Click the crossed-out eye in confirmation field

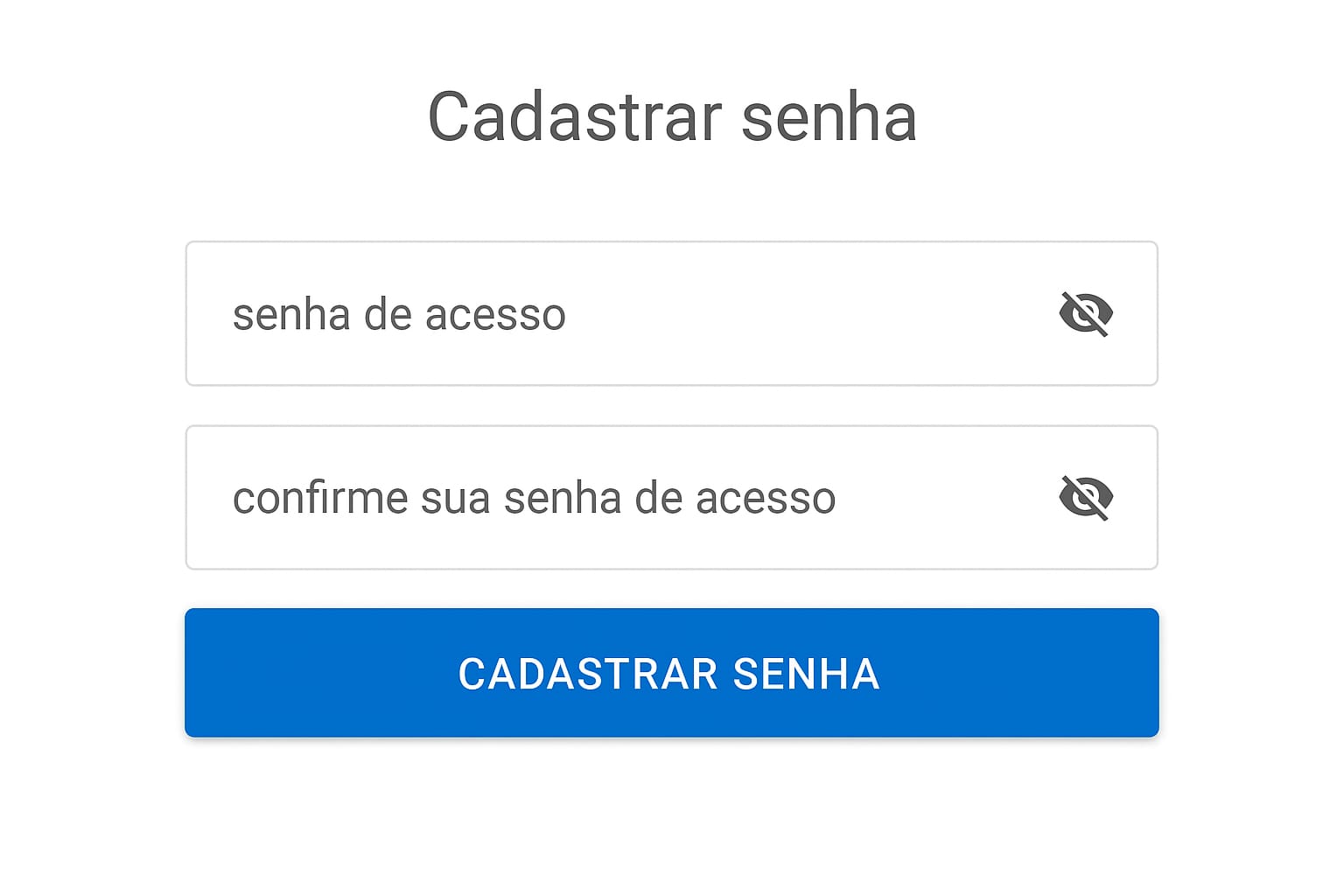click(1085, 497)
